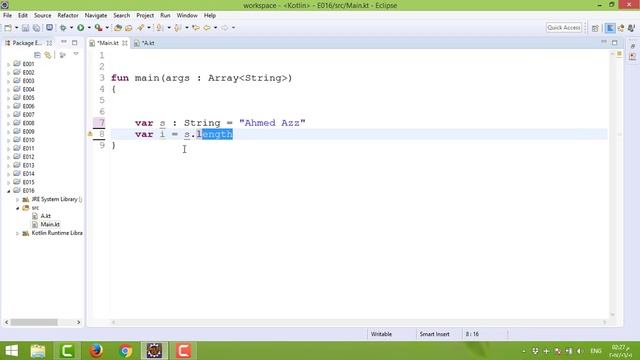Select the Main.kt editor tab
The height and width of the screenshot is (360, 640).
[105, 43]
